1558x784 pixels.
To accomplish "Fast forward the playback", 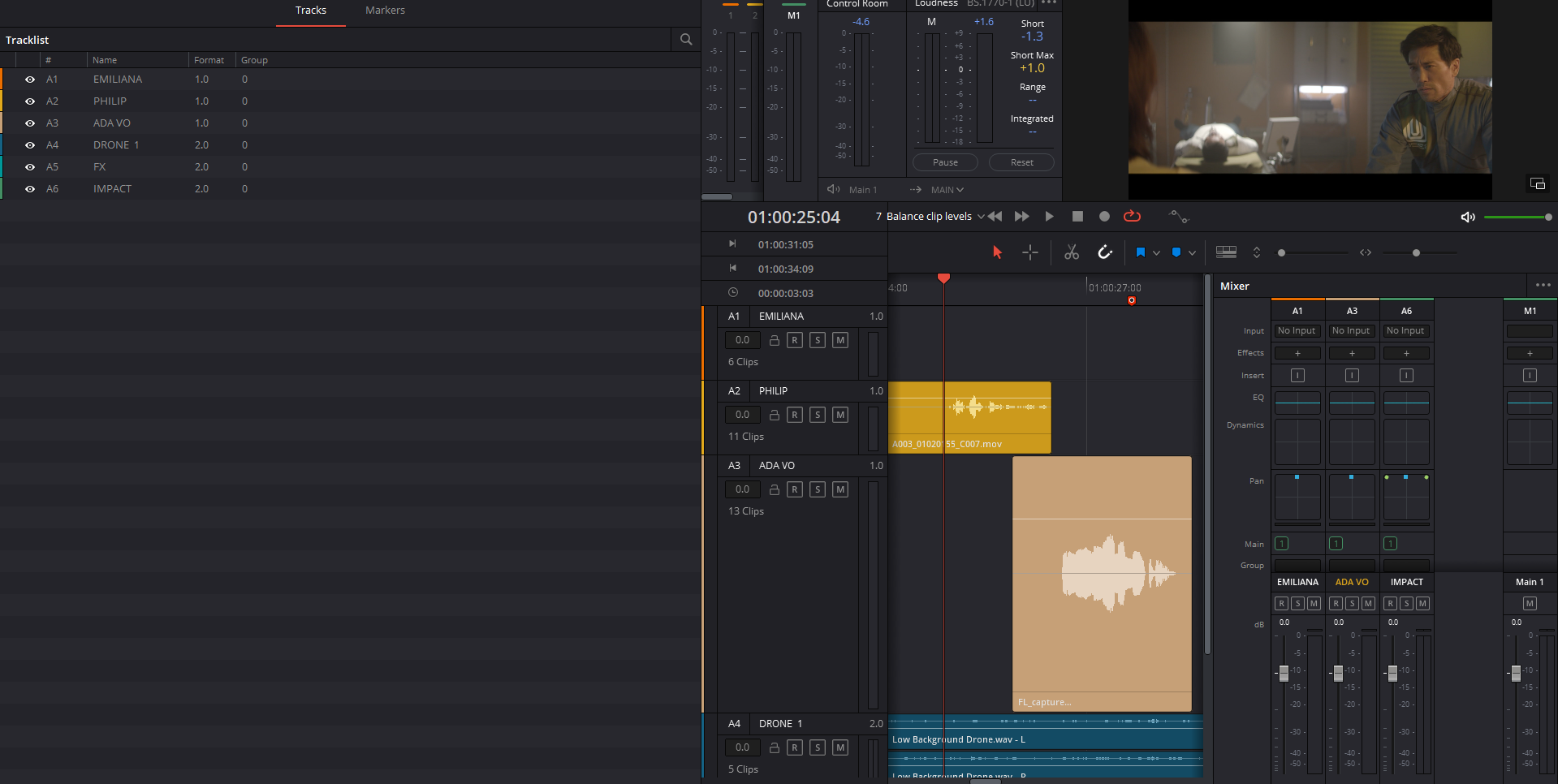I will point(1022,217).
